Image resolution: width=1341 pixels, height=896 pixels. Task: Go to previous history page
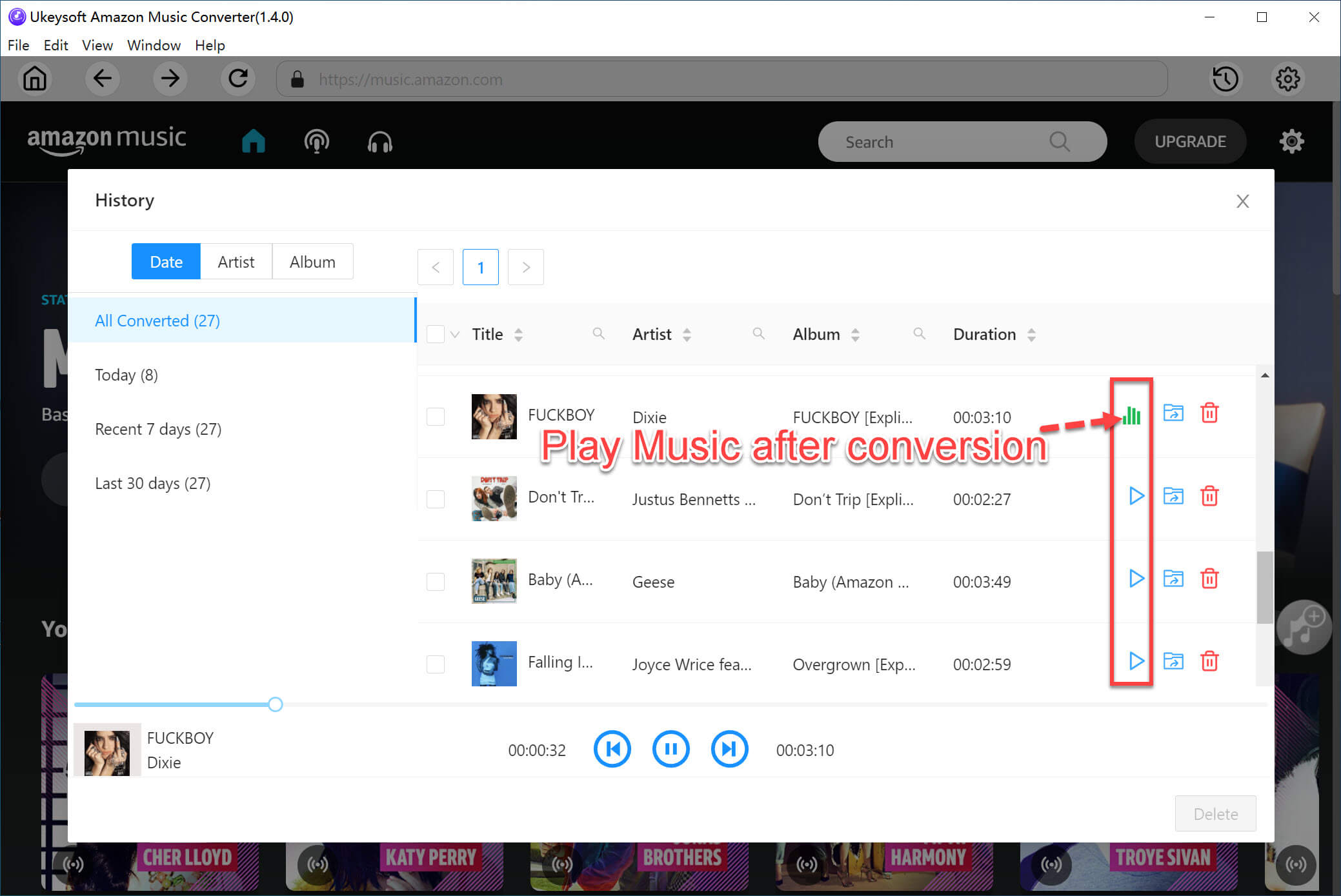436,267
